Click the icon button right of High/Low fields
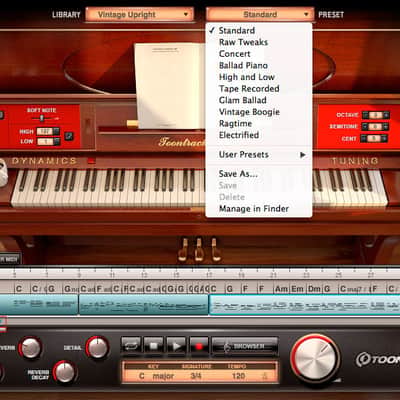This screenshot has height=400, width=400. [68, 136]
